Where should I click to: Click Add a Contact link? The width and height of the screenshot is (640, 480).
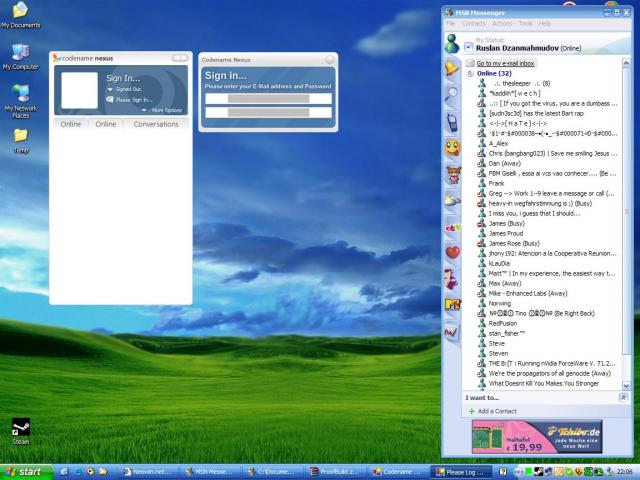point(497,411)
